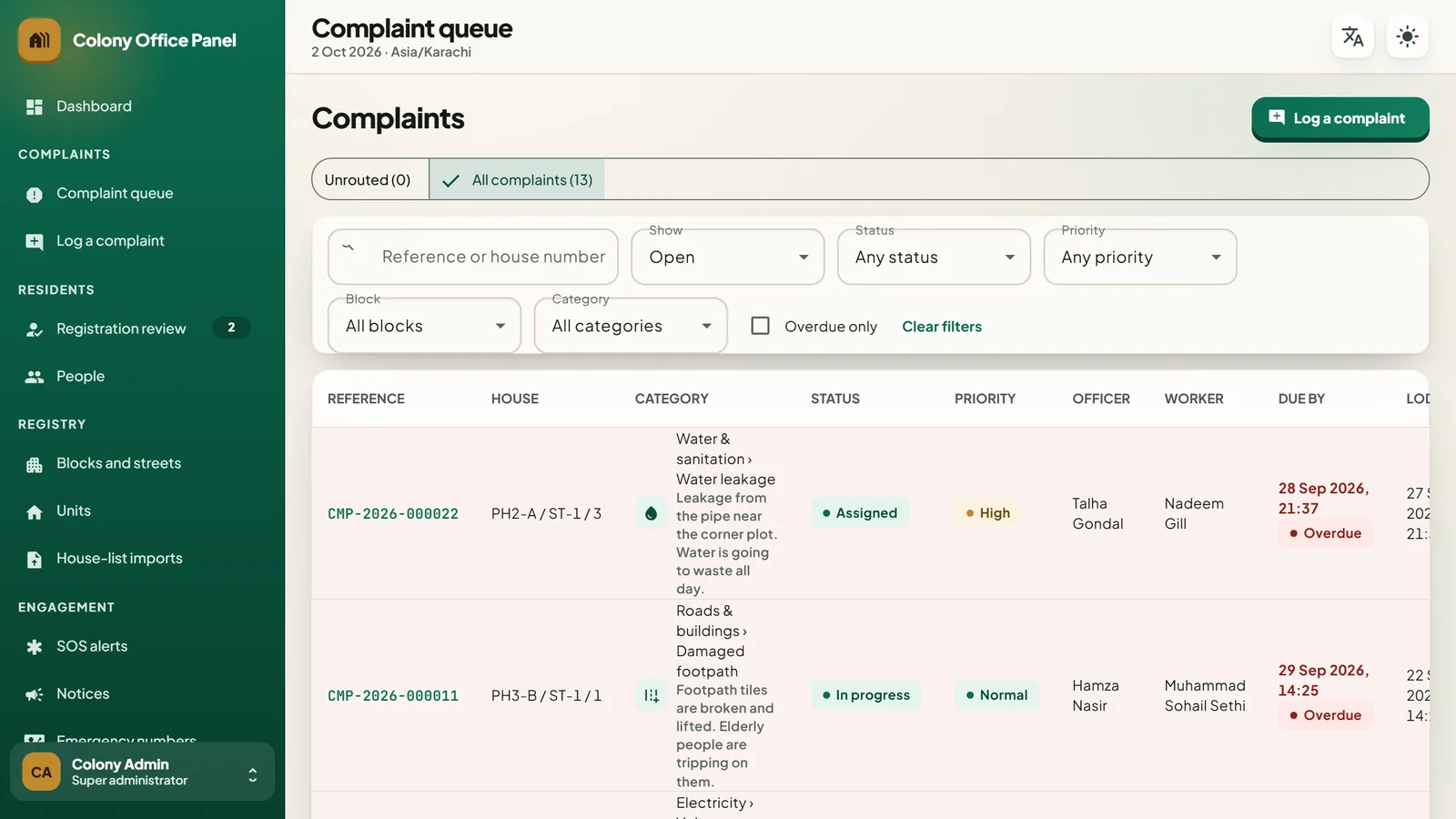The width and height of the screenshot is (1456, 819).
Task: Click the search icon in the reference field
Action: 348,247
